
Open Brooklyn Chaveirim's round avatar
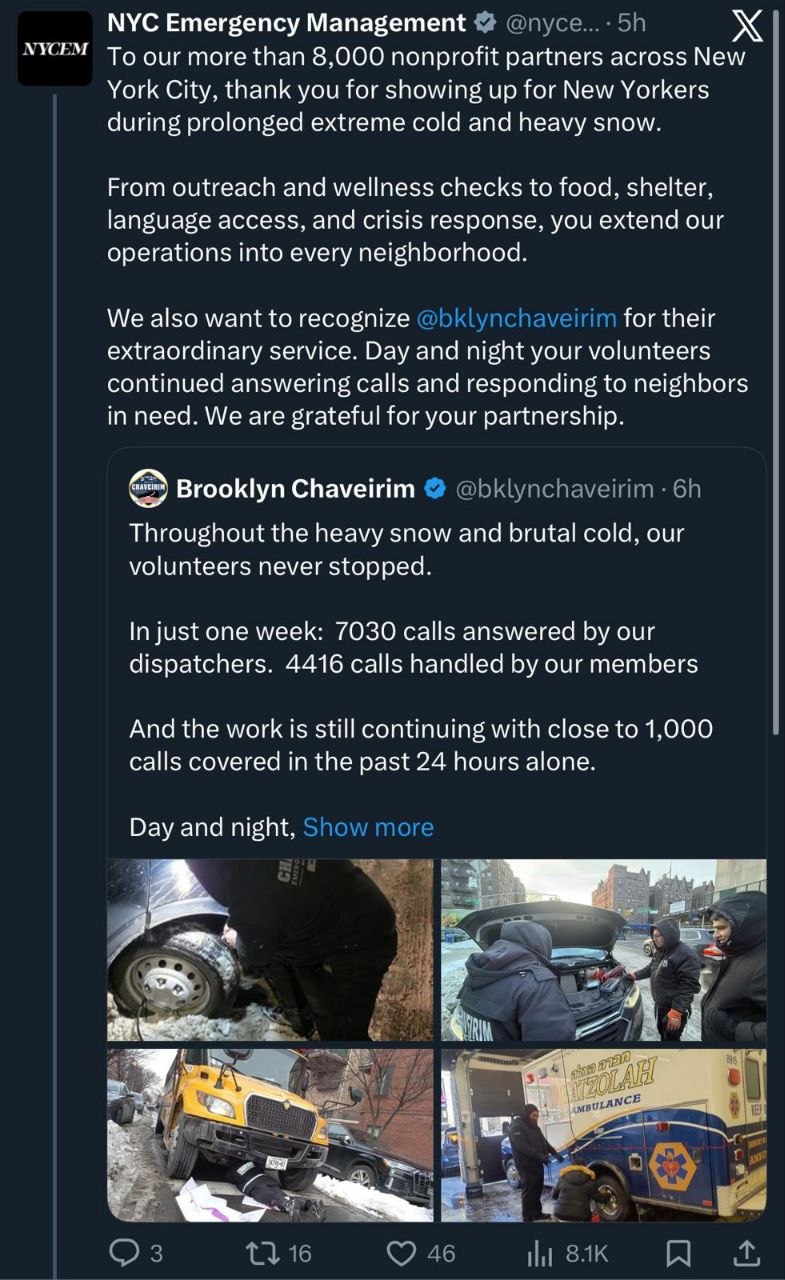pos(148,488)
